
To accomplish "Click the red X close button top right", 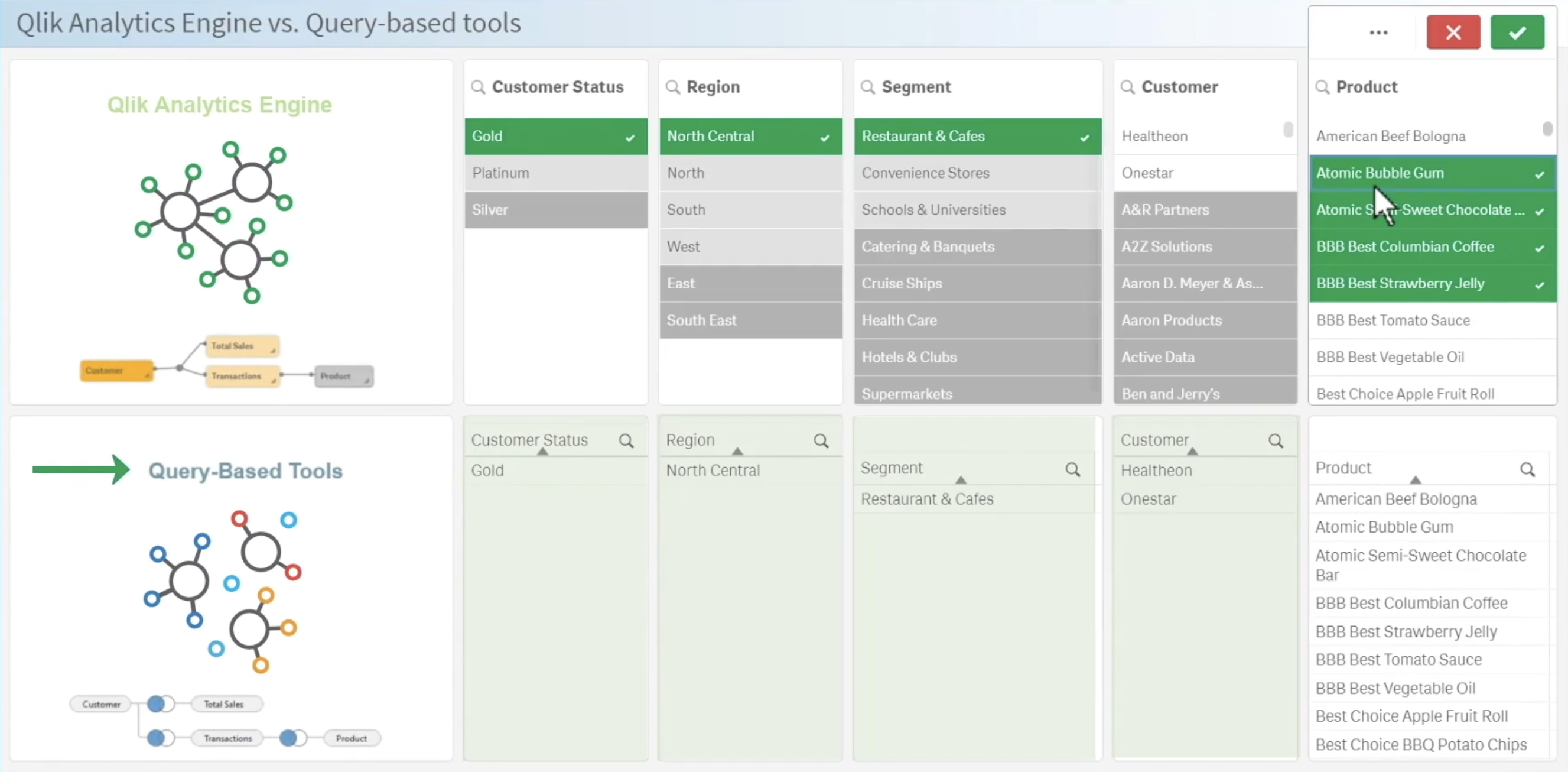I will point(1453,32).
